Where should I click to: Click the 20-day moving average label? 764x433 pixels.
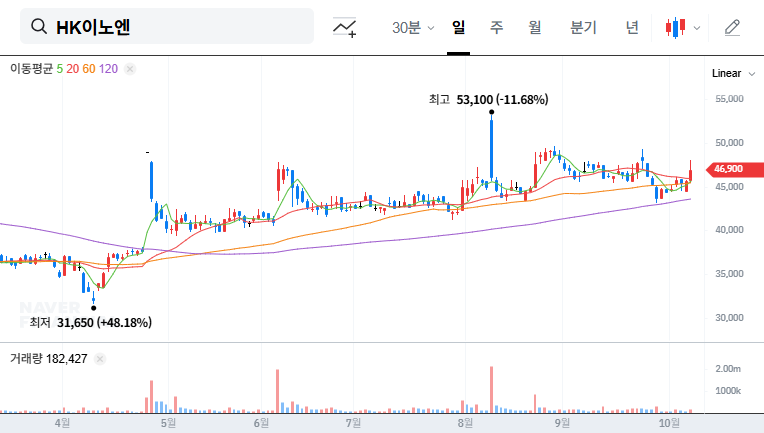click(73, 69)
